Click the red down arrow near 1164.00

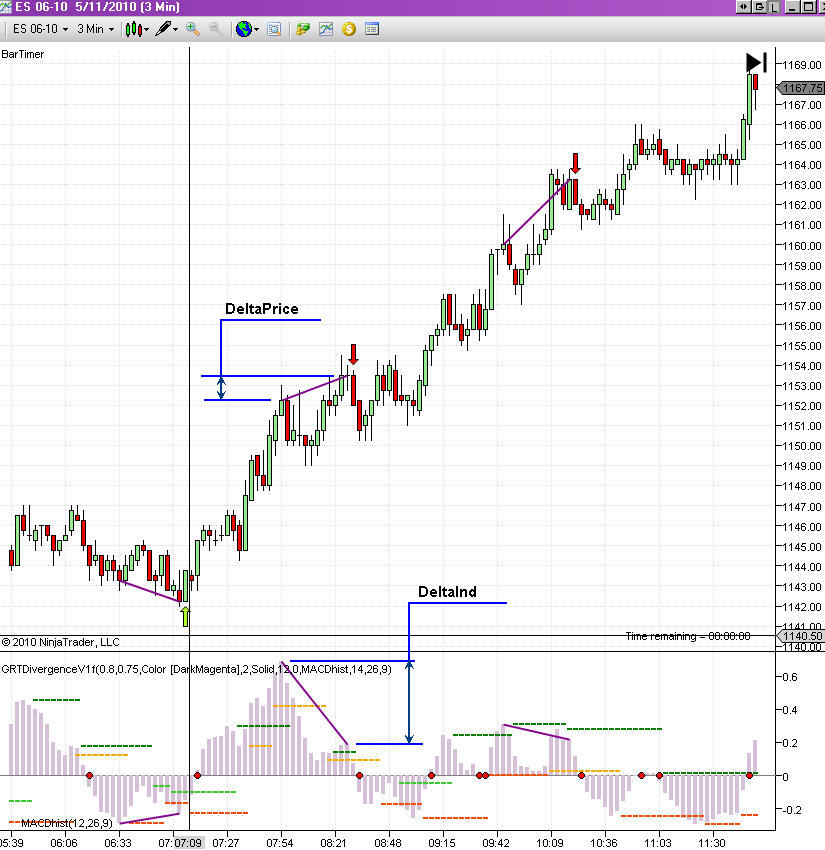(576, 164)
